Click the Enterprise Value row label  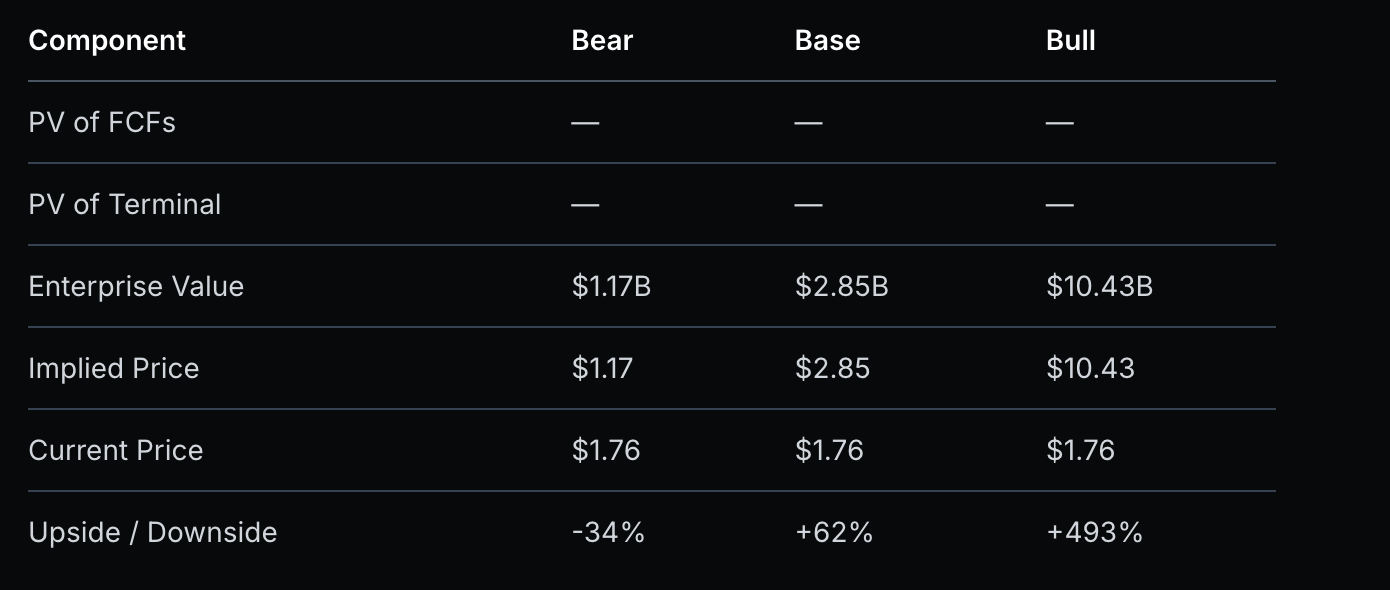[136, 287]
